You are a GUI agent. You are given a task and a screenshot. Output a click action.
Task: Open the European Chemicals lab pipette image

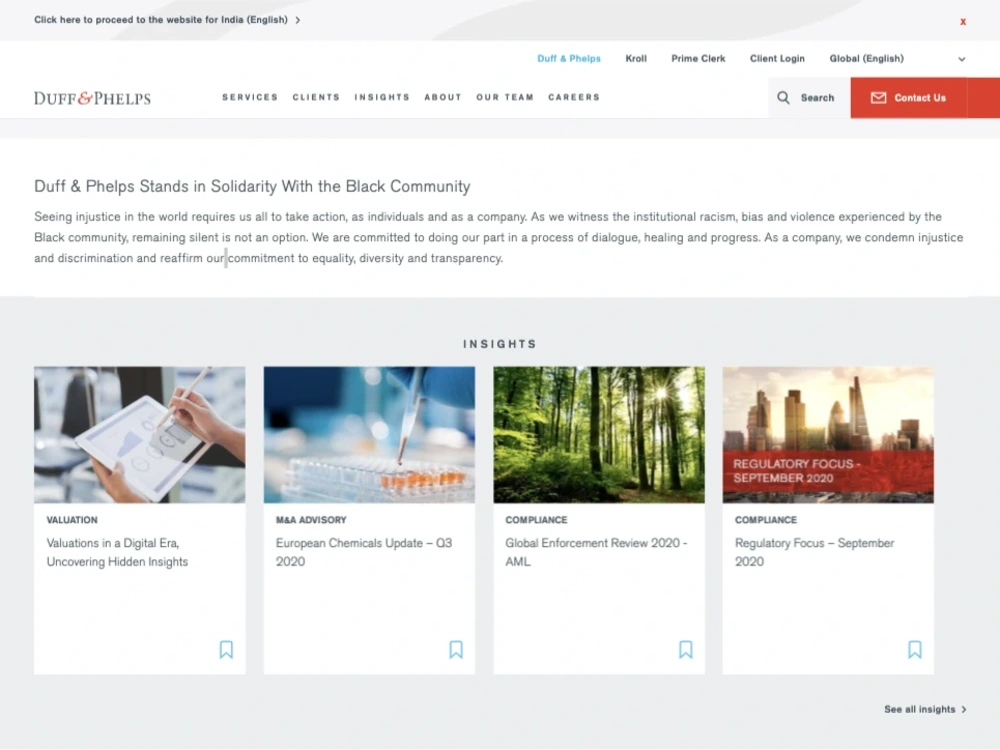[369, 434]
